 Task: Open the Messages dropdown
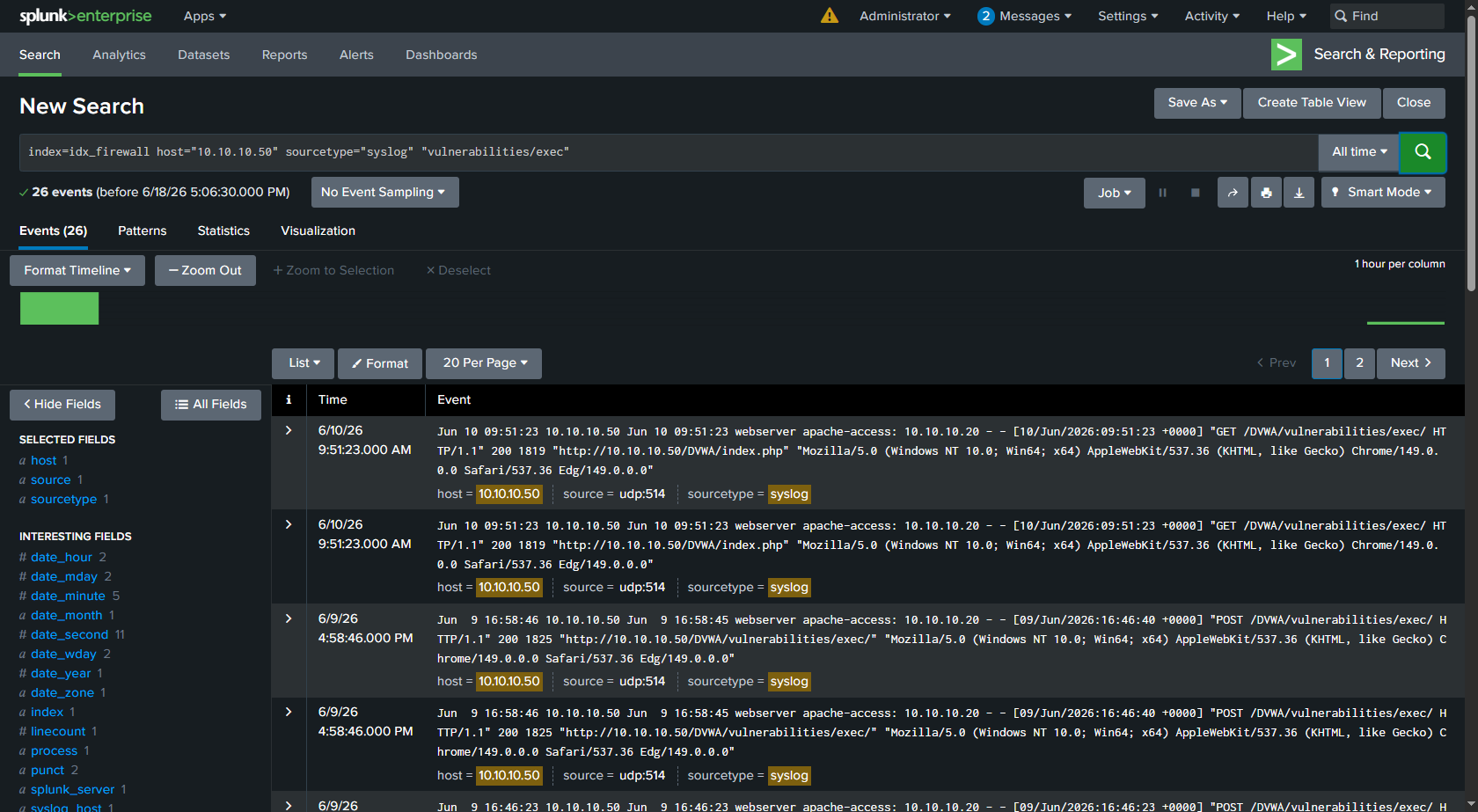1035,16
